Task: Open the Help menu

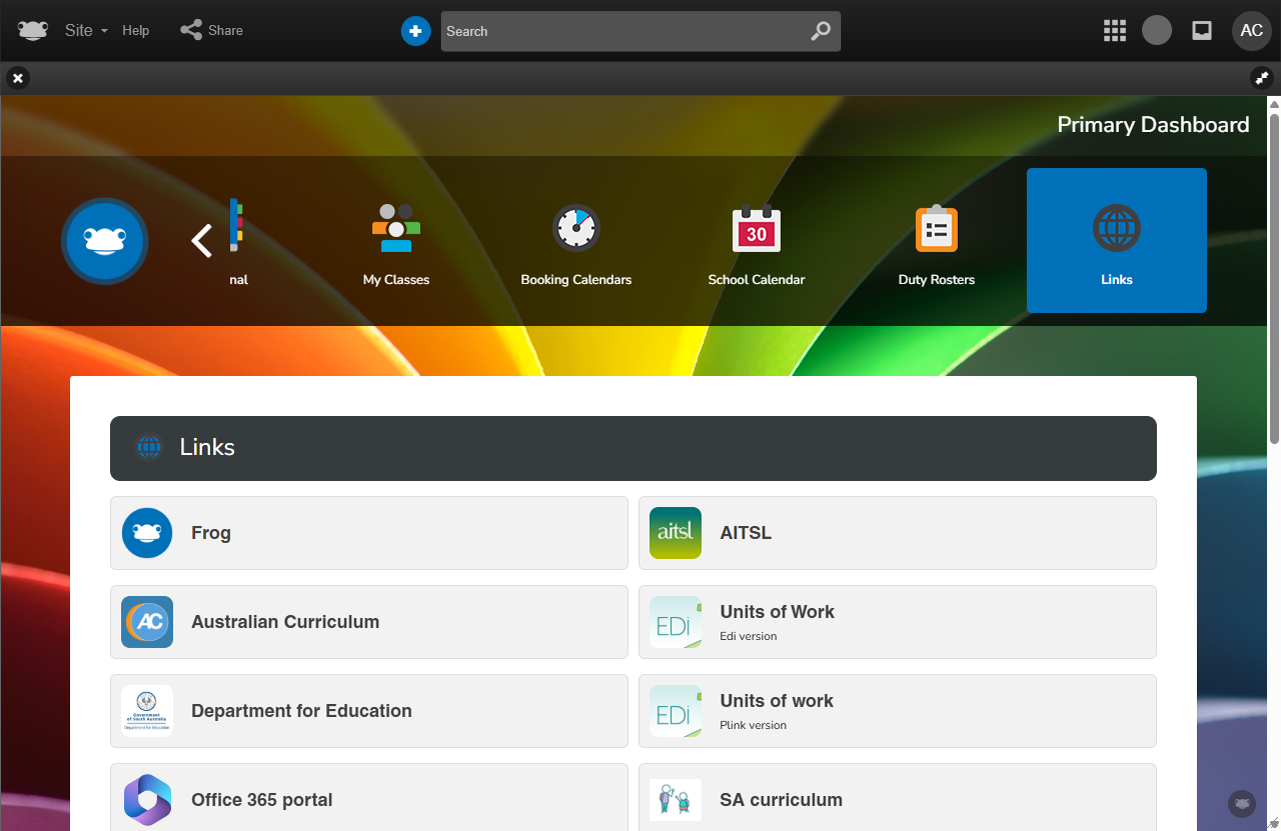Action: pos(136,31)
